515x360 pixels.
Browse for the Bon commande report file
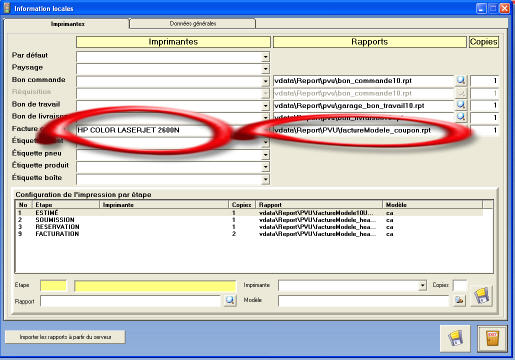[x=461, y=80]
